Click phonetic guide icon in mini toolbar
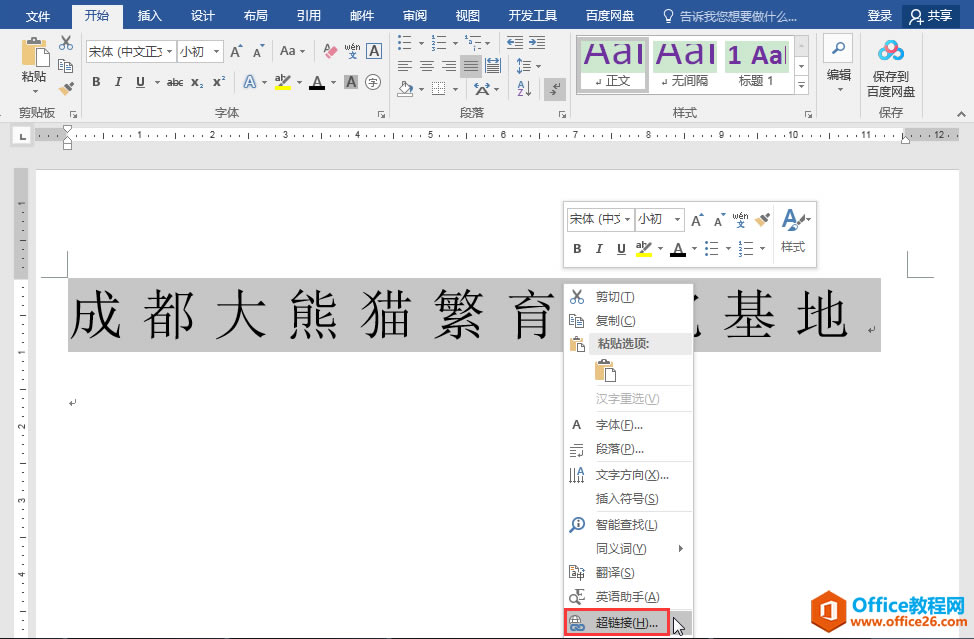 tap(740, 220)
